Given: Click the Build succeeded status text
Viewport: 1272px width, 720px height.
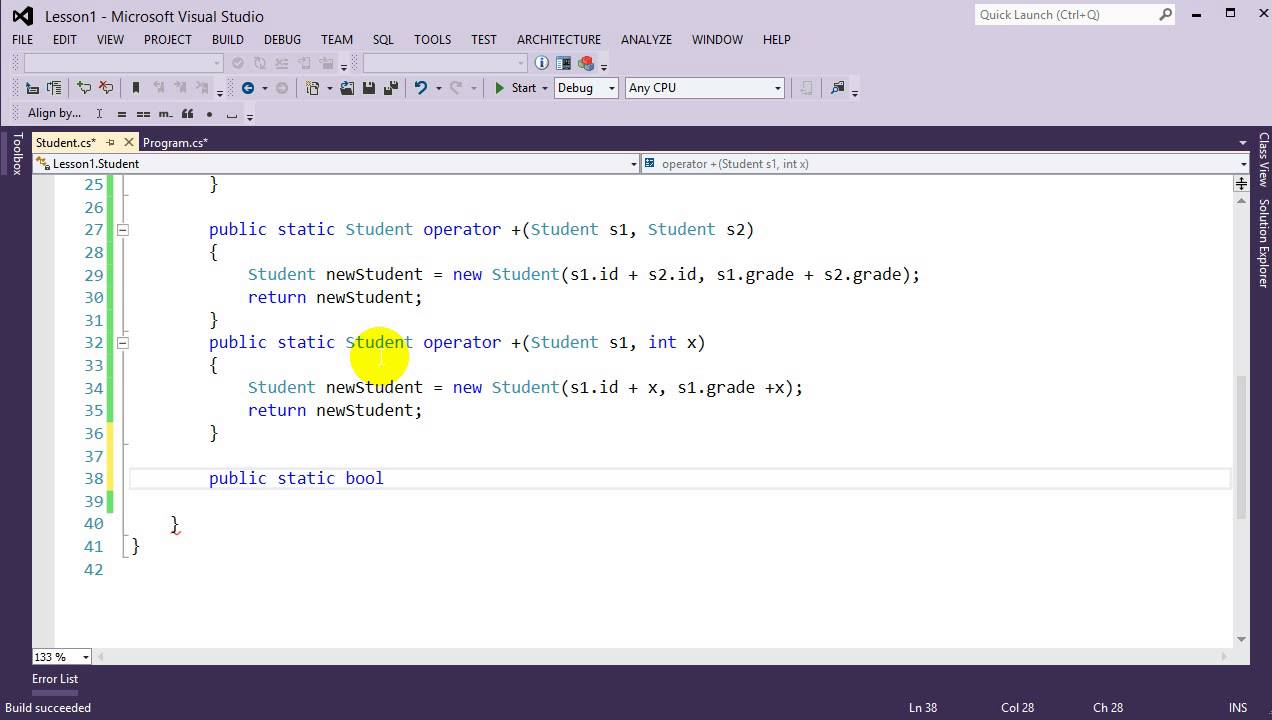Looking at the screenshot, I should click(x=48, y=707).
